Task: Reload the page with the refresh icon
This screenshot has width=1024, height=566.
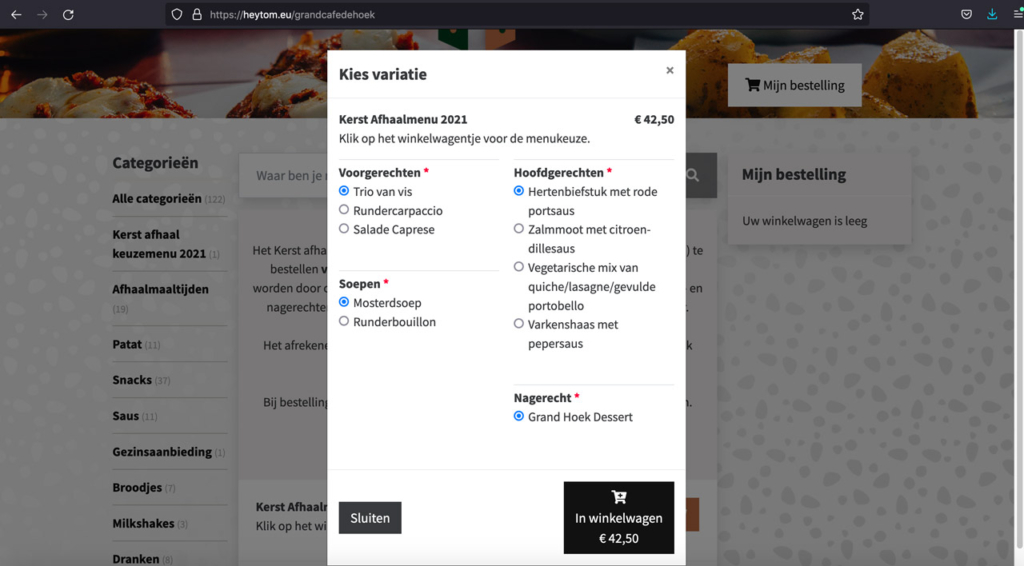Action: [68, 14]
